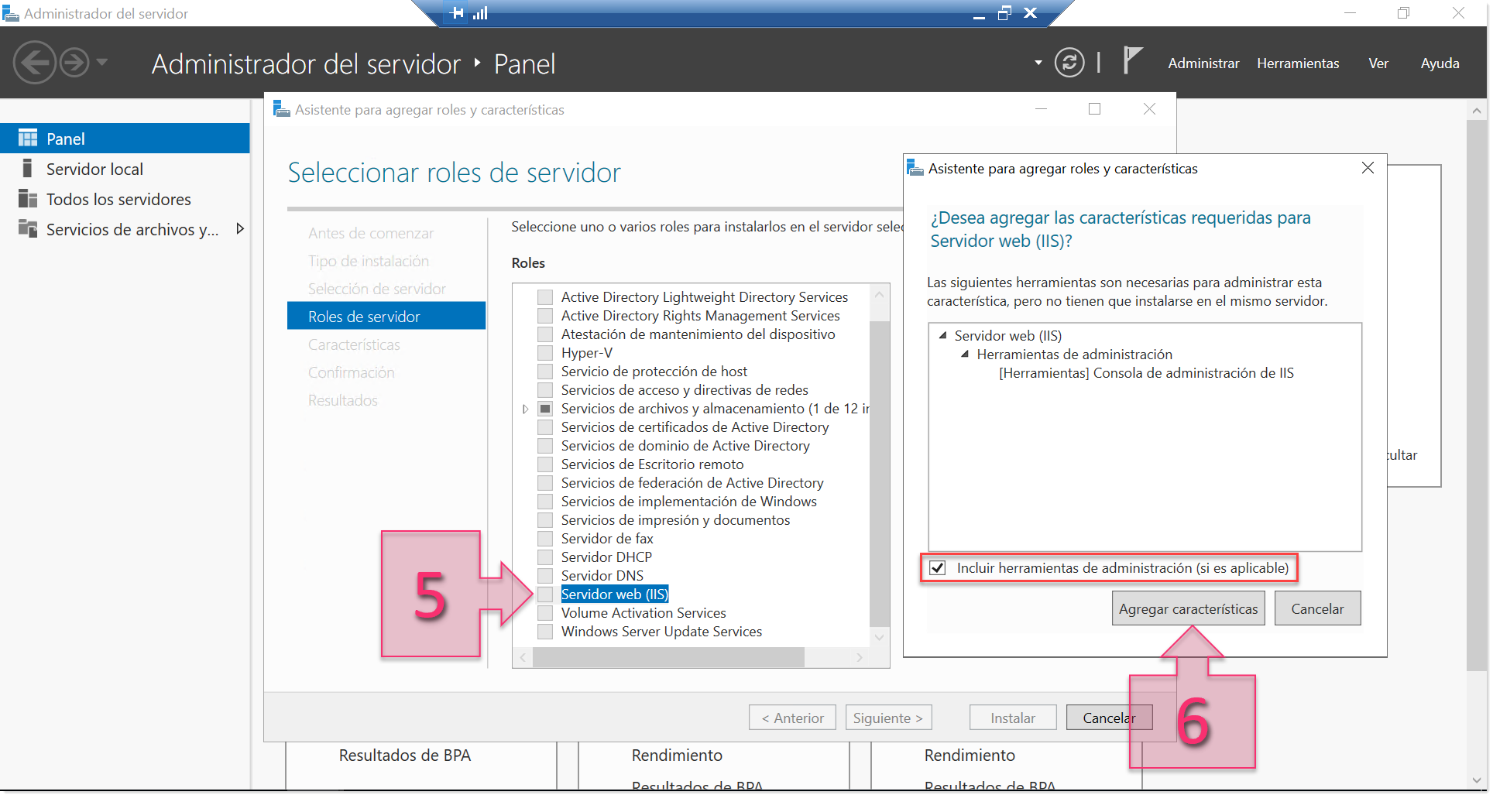This screenshot has width=1493, height=812.
Task: Open Servidor local from the sidebar
Action: click(x=94, y=168)
